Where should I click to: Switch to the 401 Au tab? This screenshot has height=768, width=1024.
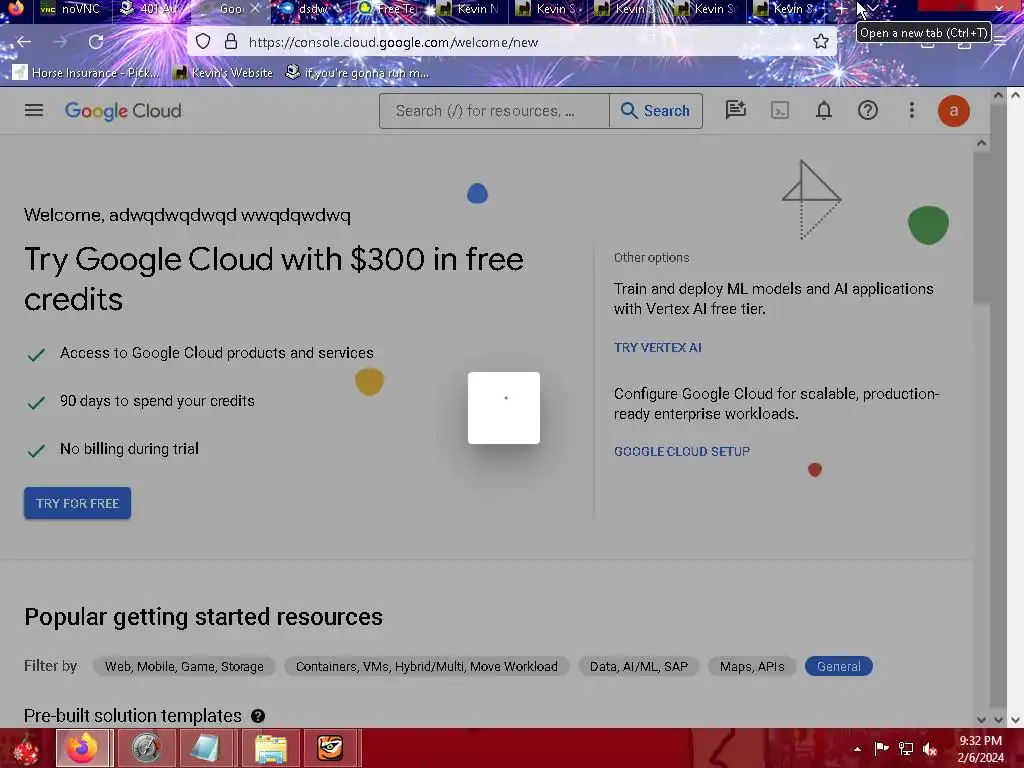pos(152,9)
